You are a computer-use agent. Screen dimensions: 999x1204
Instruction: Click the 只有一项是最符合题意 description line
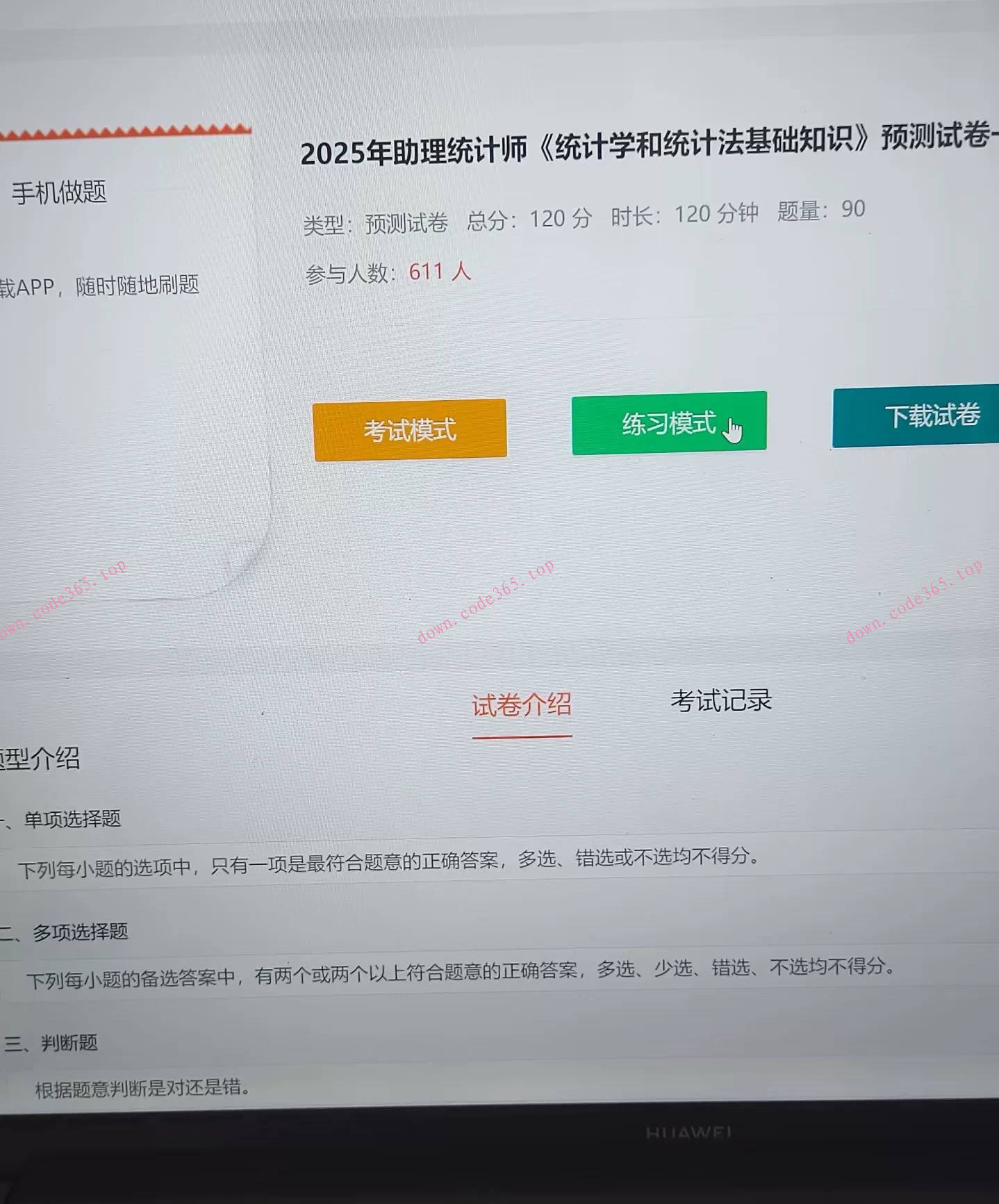tap(390, 862)
